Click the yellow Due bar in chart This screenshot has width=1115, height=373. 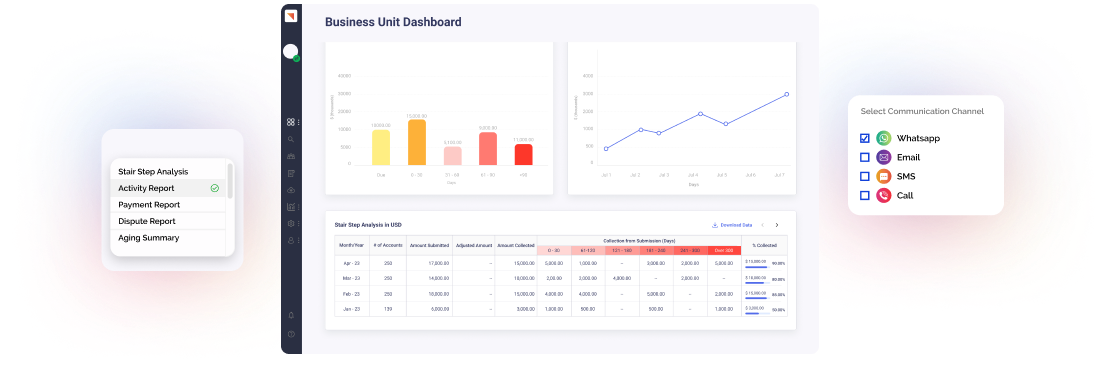tap(381, 147)
